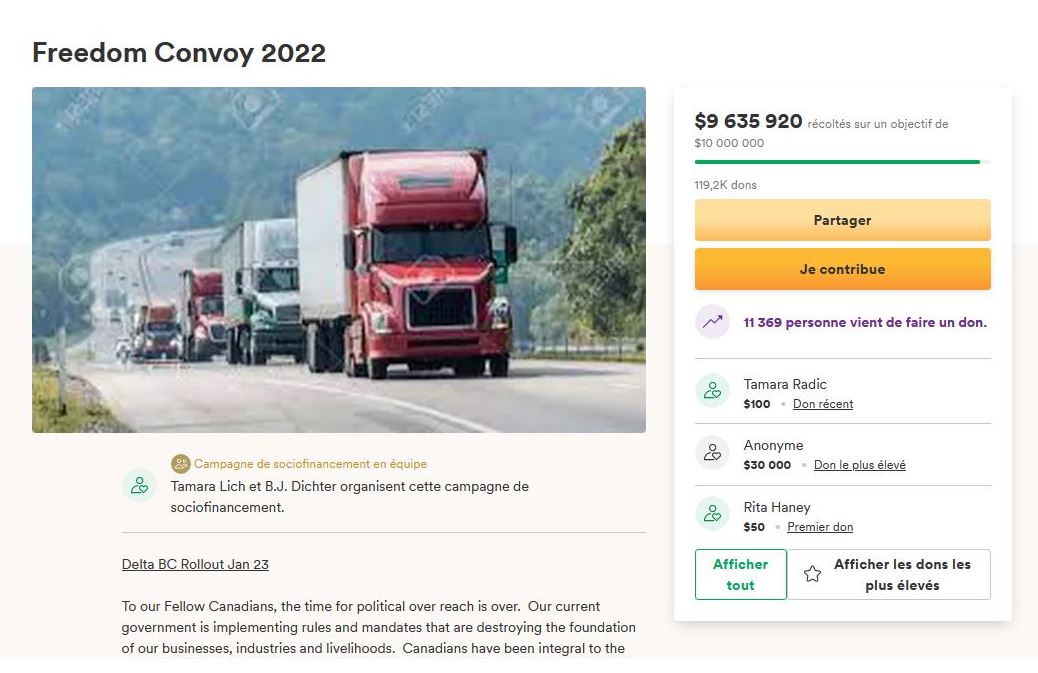Open the Afficher tout donations list
Viewport: 1038px width, 673px height.
(740, 575)
